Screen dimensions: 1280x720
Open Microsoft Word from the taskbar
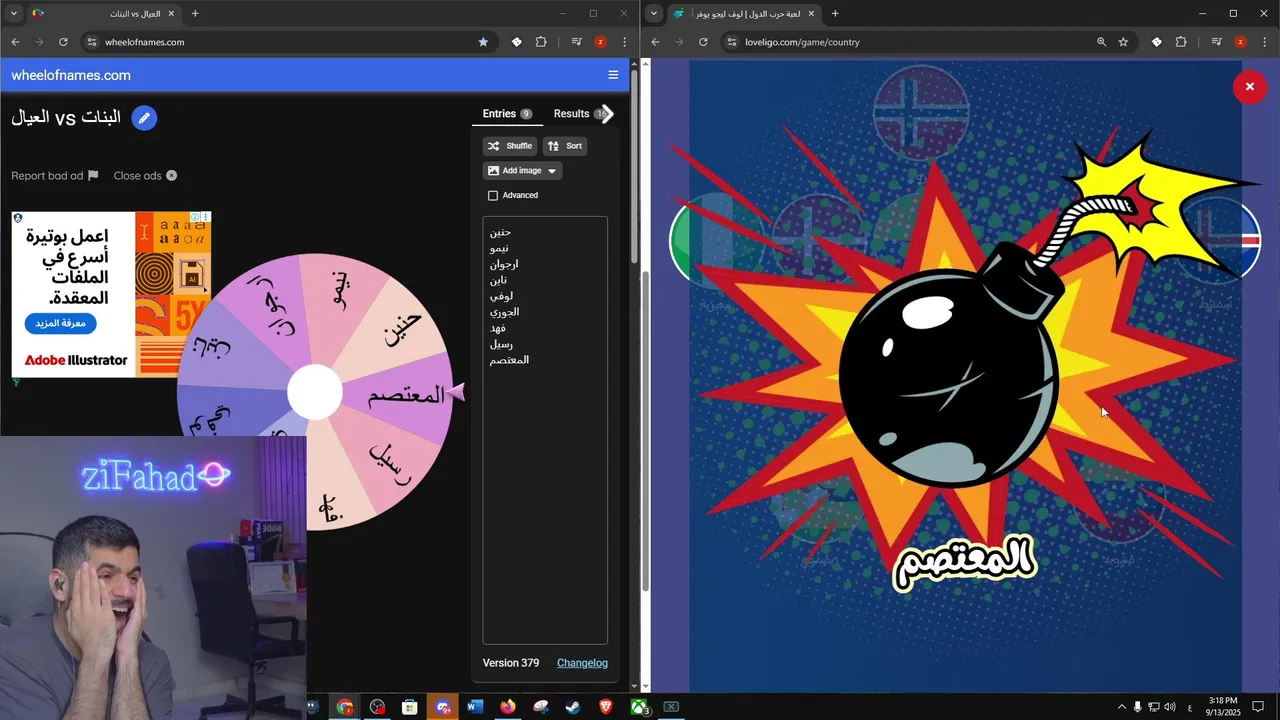point(475,707)
